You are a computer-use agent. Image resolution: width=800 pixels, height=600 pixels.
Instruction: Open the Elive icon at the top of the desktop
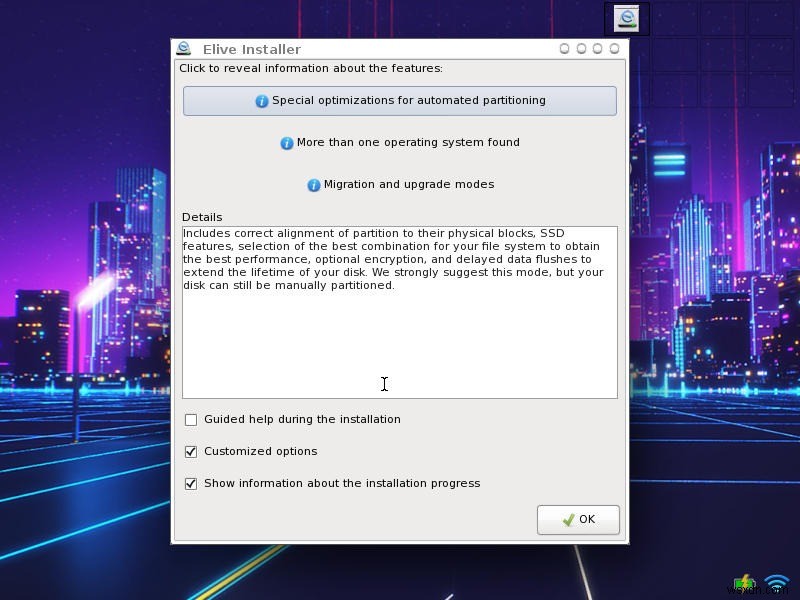626,17
